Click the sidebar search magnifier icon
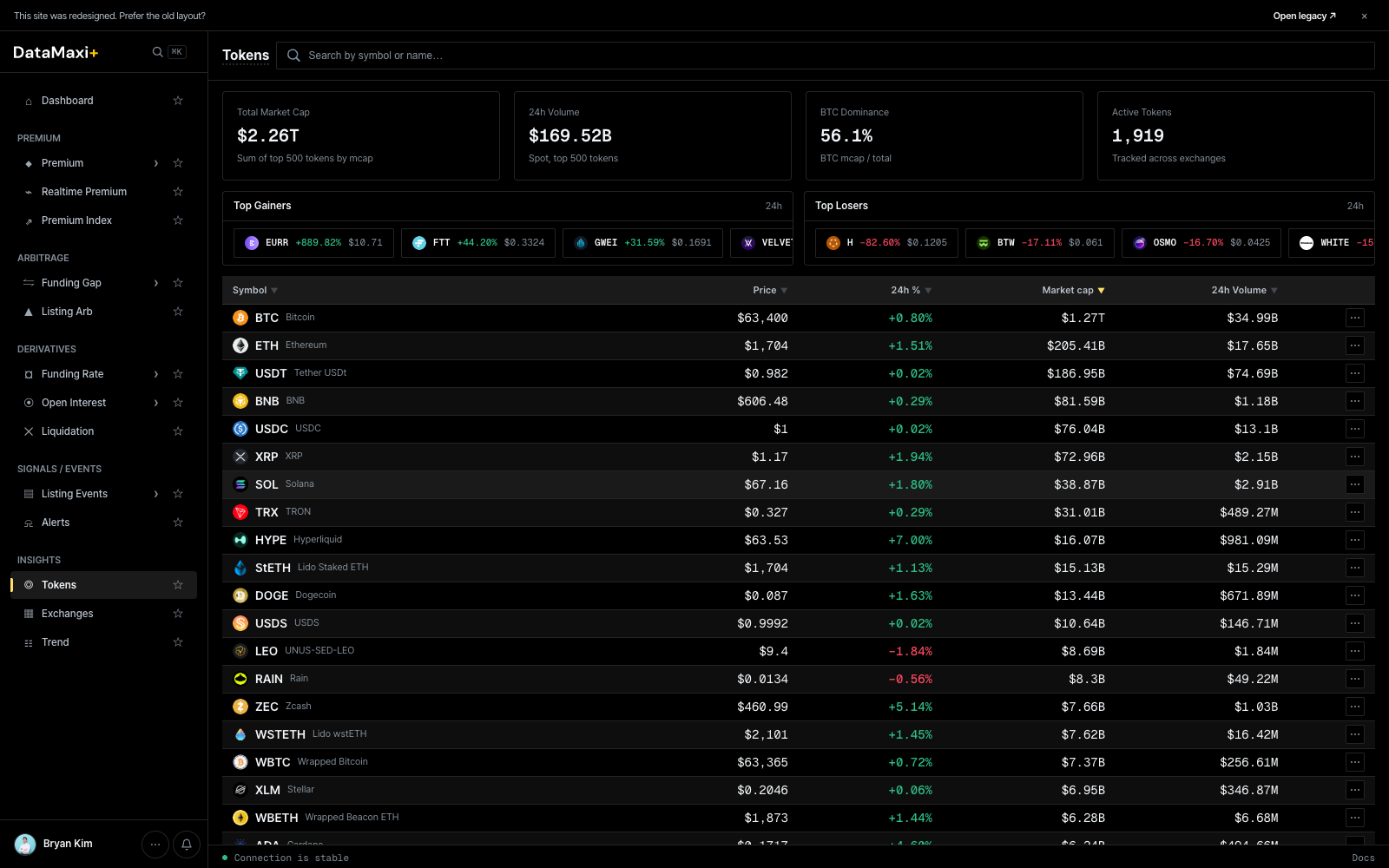This screenshot has height=868, width=1389. click(157, 52)
